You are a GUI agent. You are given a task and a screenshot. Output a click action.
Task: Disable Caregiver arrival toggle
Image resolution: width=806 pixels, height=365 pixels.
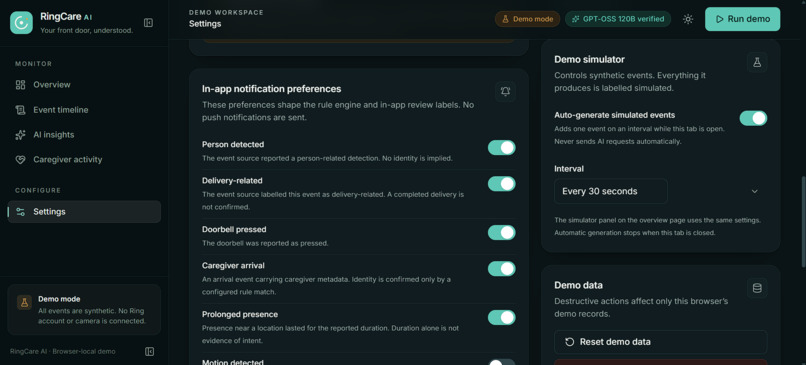[x=502, y=269]
